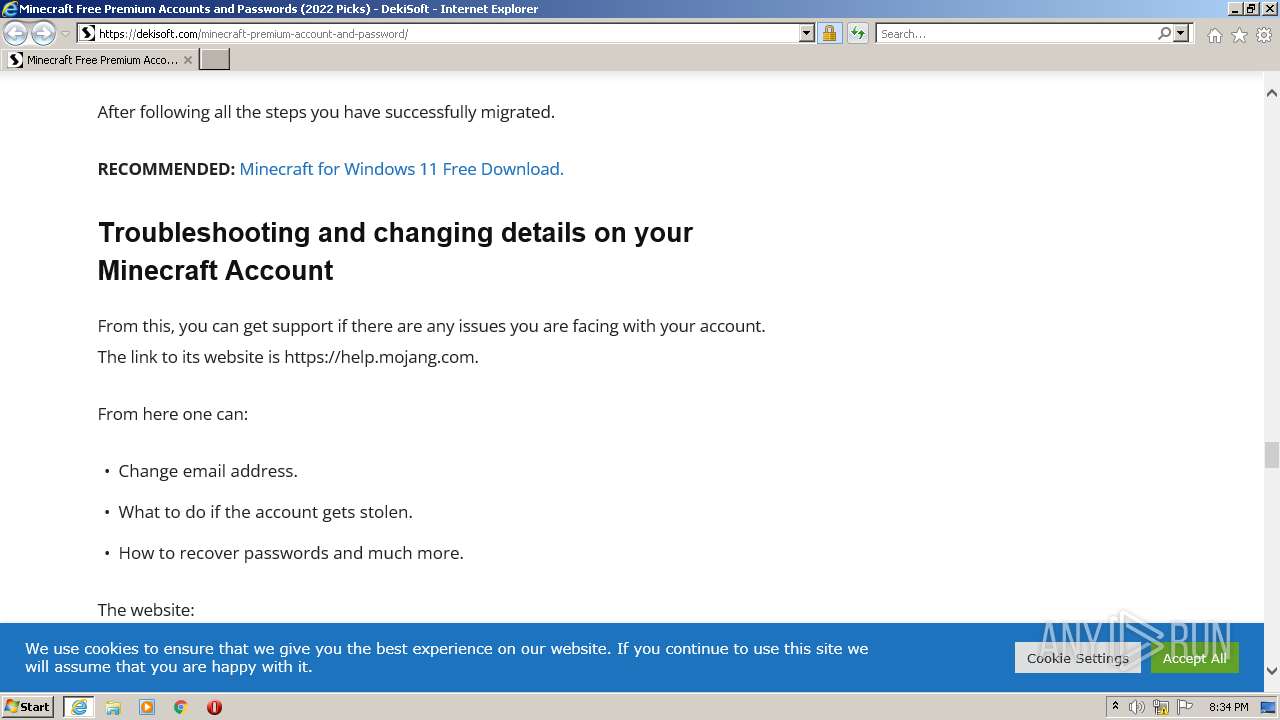Image resolution: width=1280 pixels, height=720 pixels.
Task: Open Minecraft for Windows 11 Free Download link
Action: pyautogui.click(x=401, y=169)
